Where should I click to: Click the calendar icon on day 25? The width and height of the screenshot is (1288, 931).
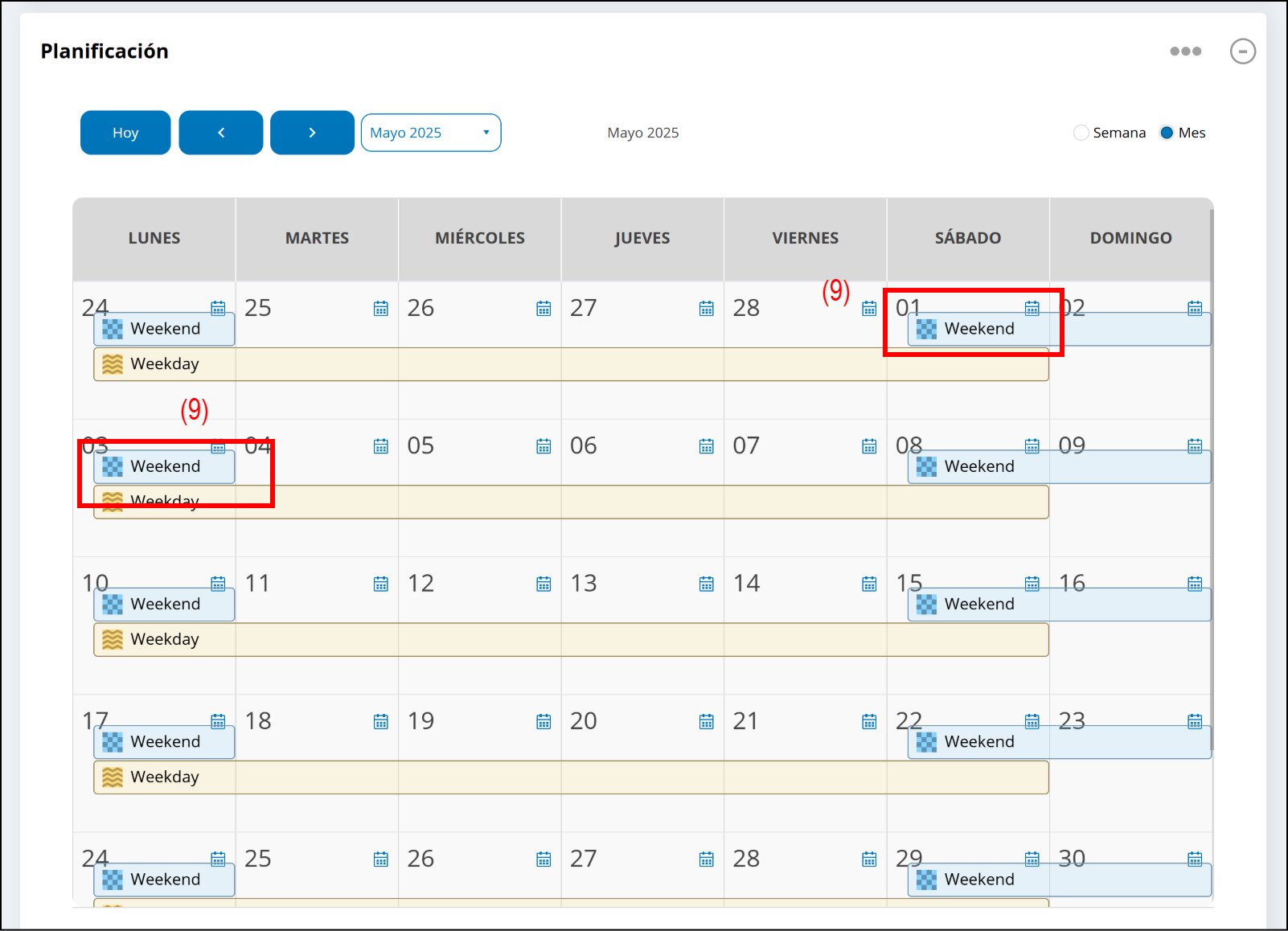pyautogui.click(x=380, y=309)
